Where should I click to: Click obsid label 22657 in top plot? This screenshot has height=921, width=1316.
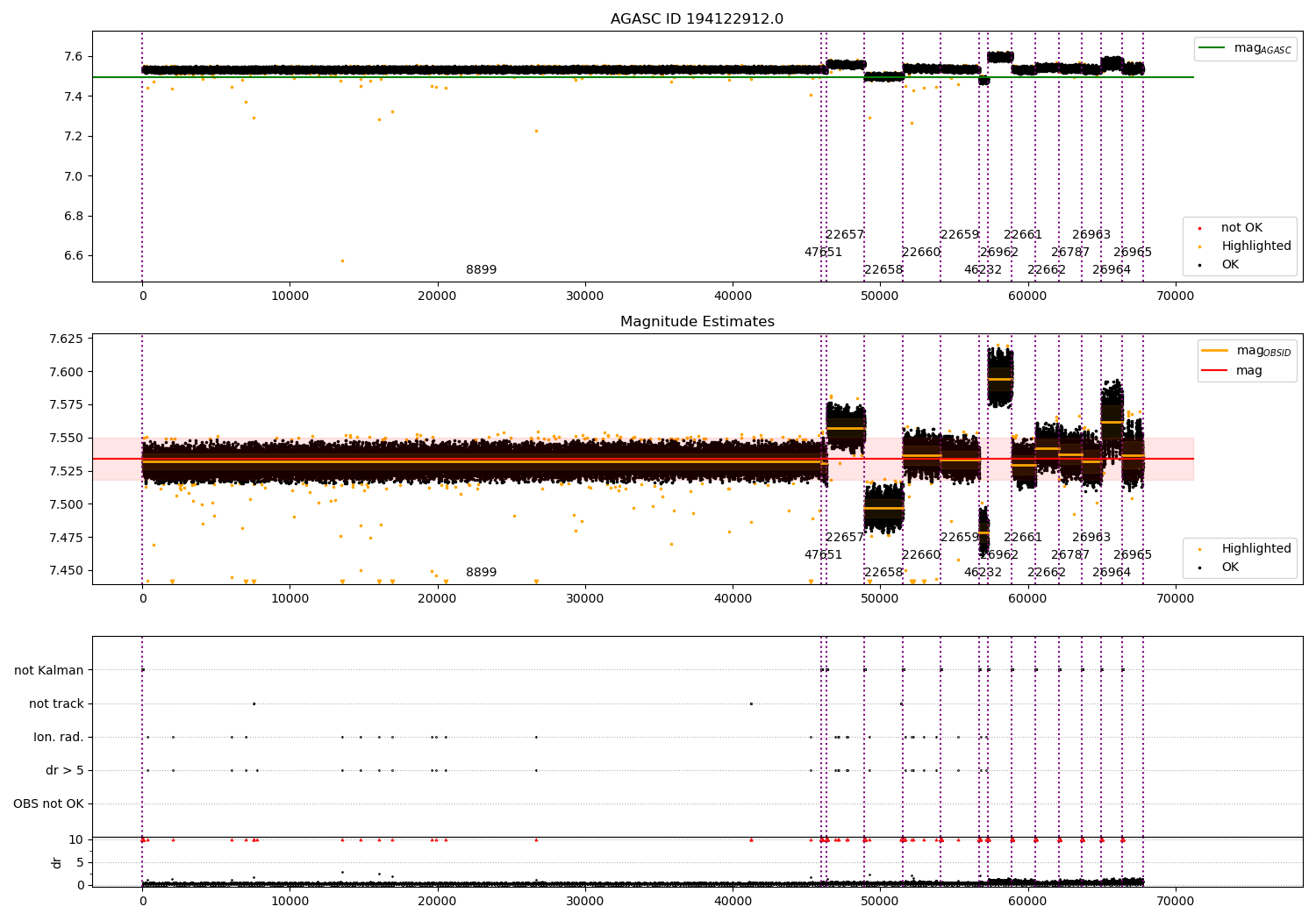(845, 235)
